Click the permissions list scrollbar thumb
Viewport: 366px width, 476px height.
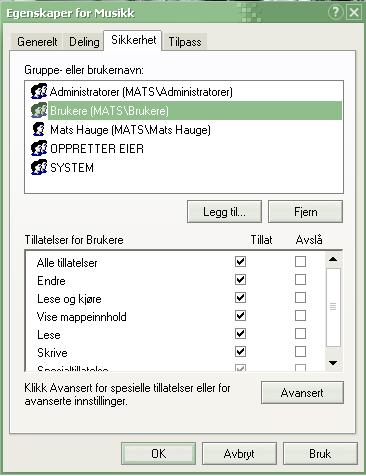tap(333, 307)
